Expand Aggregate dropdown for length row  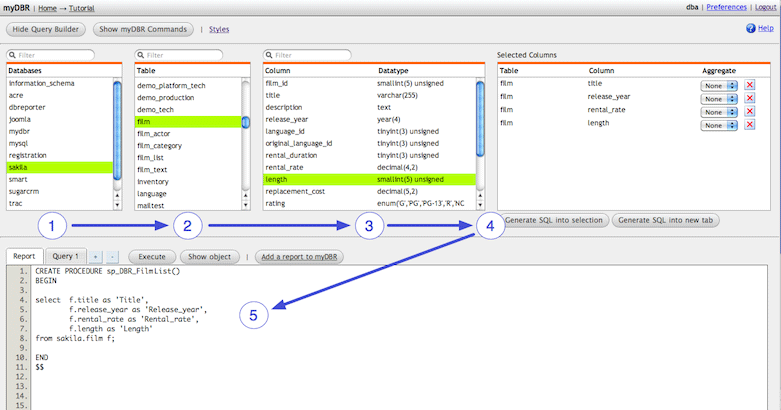(719, 124)
